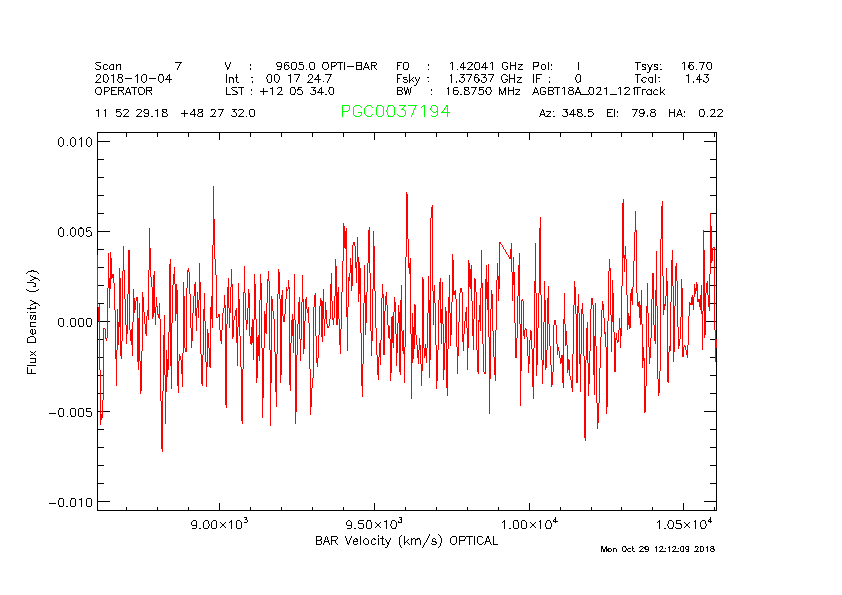Click the 0.000 y-axis tick label
Viewport: 842px width, 595px height.
73,322
